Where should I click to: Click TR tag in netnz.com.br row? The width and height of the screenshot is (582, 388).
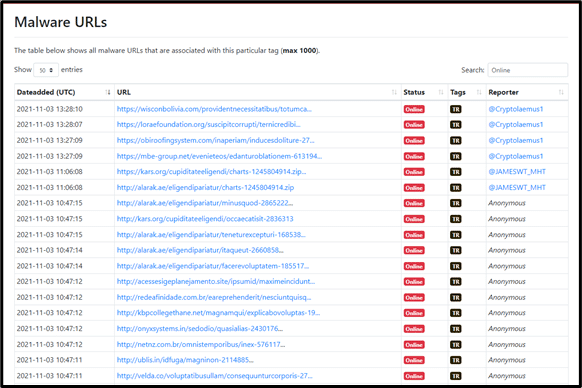pyautogui.click(x=456, y=345)
